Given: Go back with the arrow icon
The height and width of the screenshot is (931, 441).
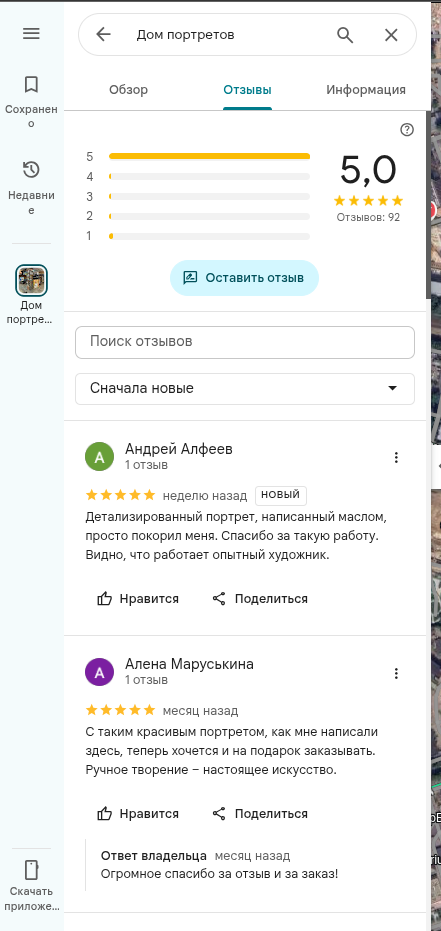Looking at the screenshot, I should tap(103, 34).
